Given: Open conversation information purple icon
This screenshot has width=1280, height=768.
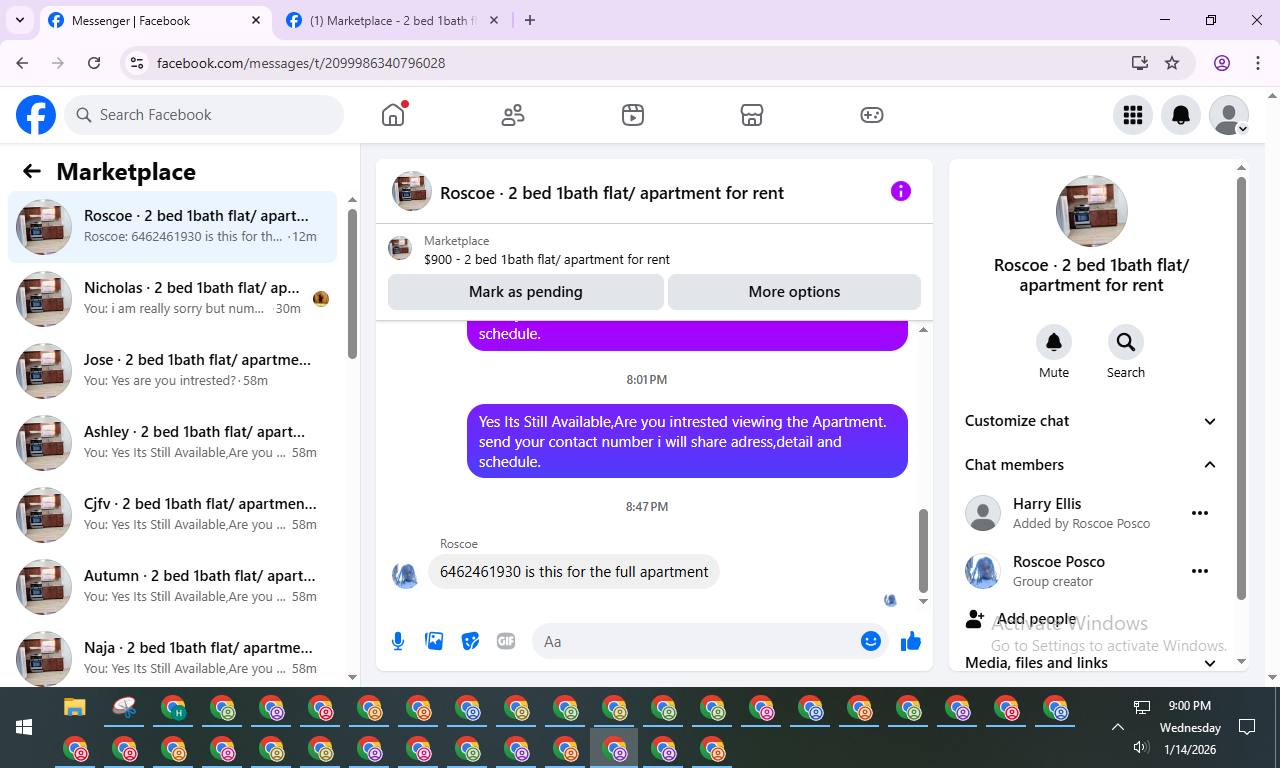Looking at the screenshot, I should [901, 191].
